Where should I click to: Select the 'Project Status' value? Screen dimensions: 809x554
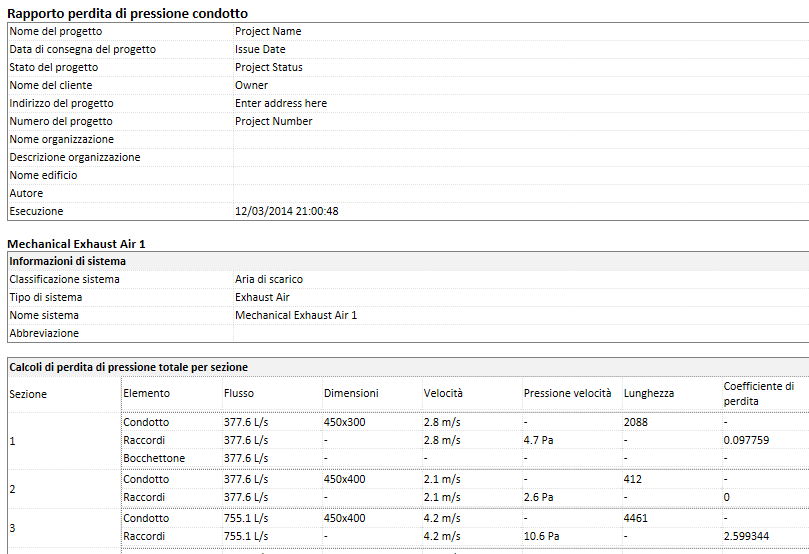point(269,67)
